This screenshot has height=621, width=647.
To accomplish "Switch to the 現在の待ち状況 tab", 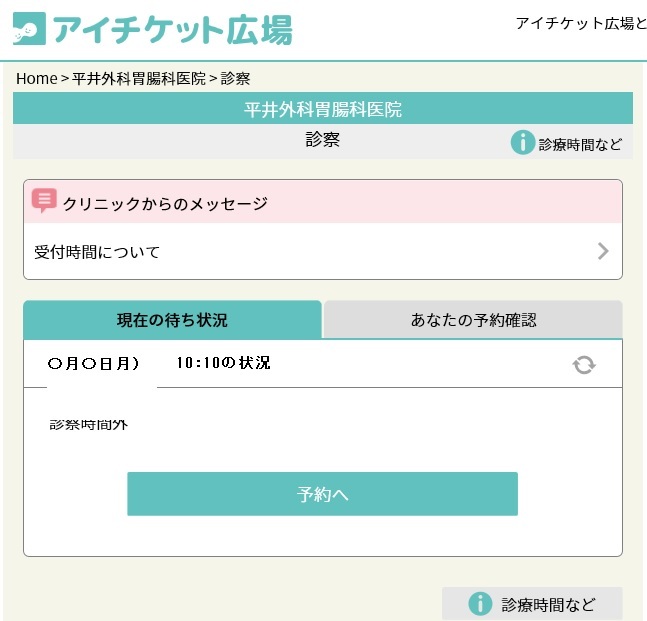I will coord(172,320).
